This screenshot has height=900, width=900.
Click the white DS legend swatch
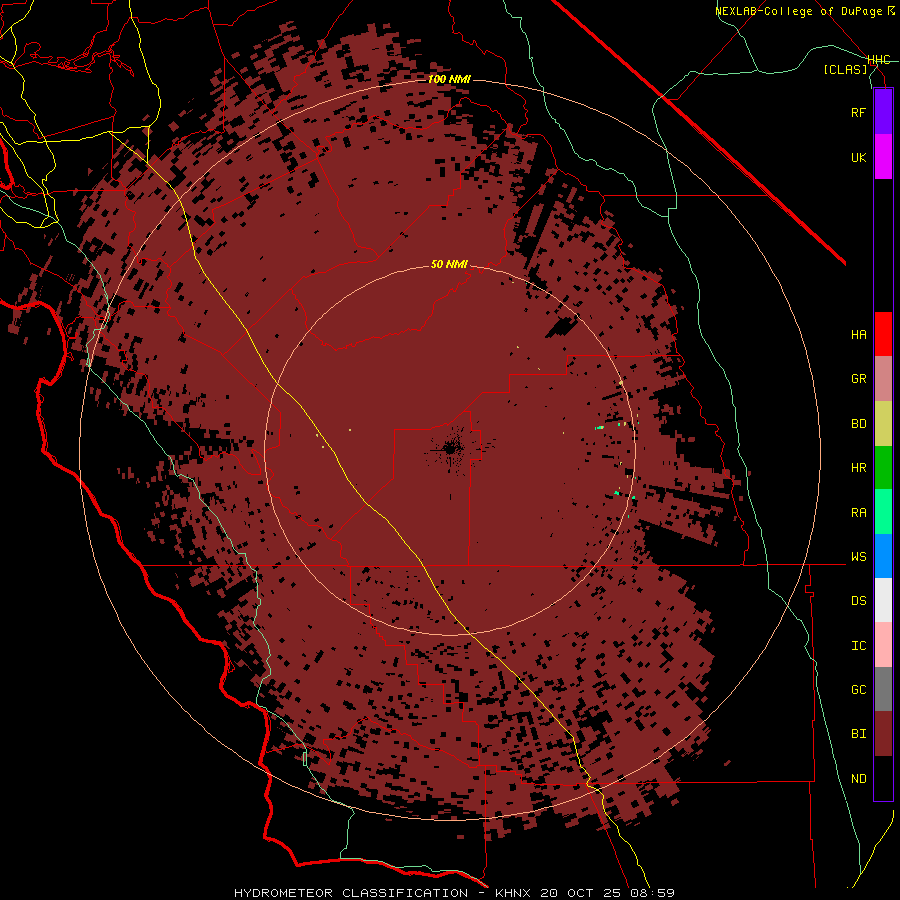(883, 601)
